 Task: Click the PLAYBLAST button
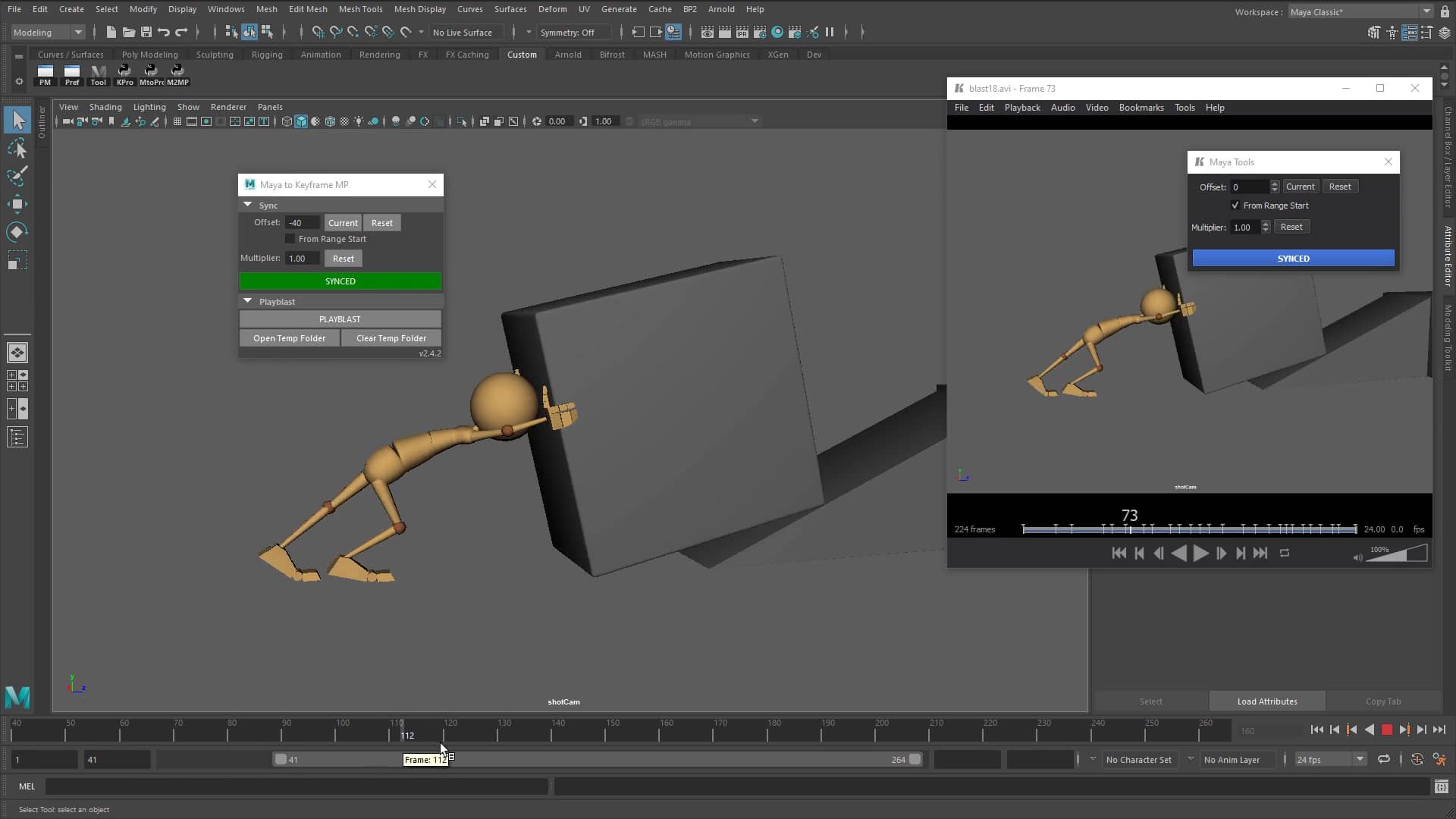[340, 318]
